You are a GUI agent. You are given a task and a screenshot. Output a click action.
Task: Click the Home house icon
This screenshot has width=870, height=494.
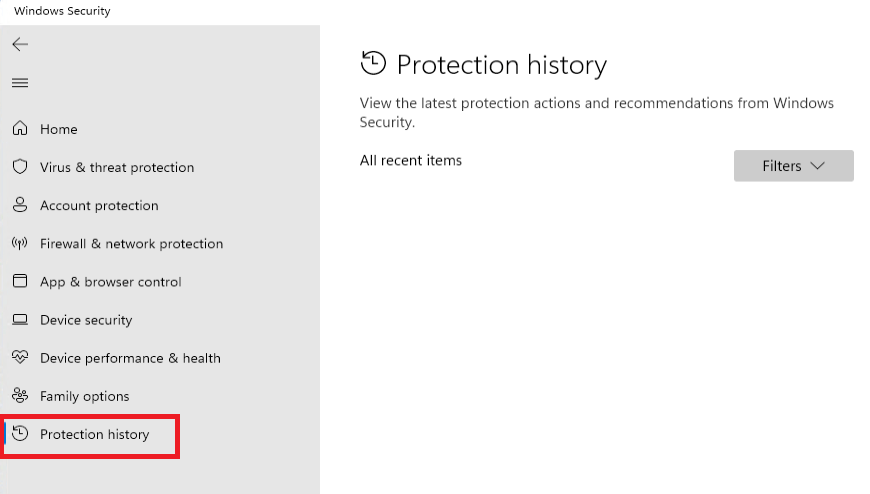click(x=20, y=129)
